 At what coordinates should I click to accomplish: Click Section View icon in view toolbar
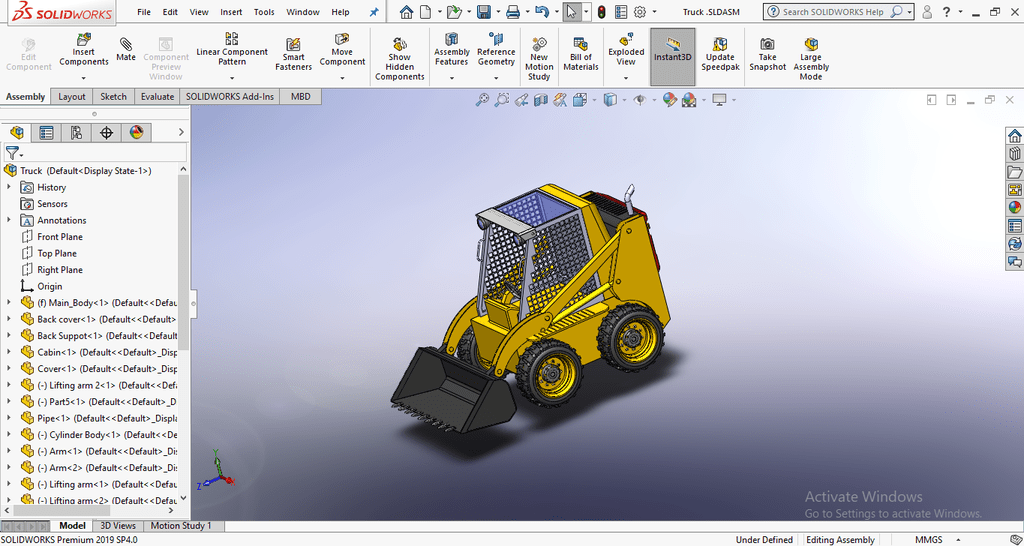541,100
